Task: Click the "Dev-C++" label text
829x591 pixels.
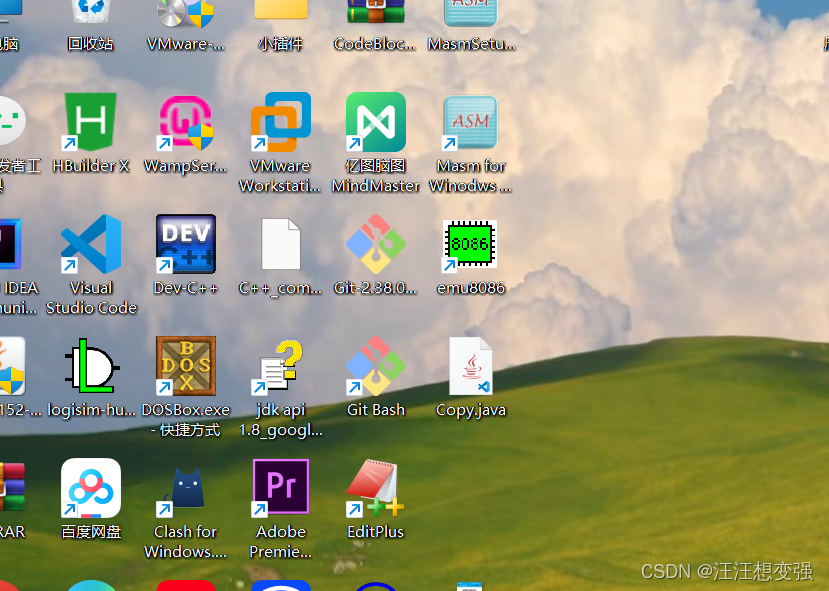Action: coord(186,288)
